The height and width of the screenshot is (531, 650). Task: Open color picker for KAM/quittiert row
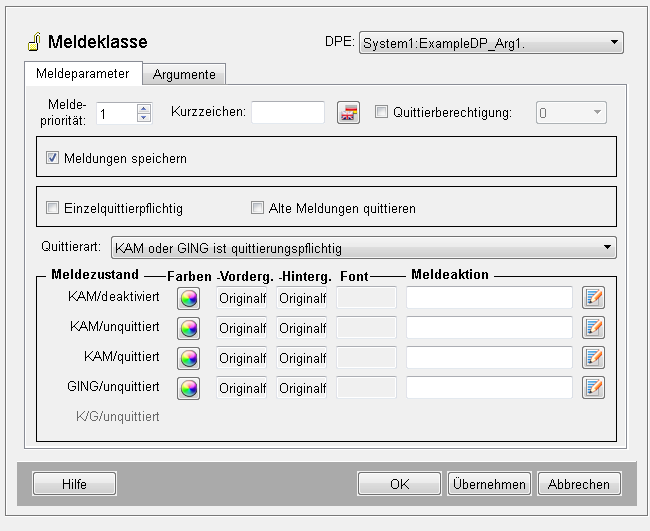click(189, 358)
